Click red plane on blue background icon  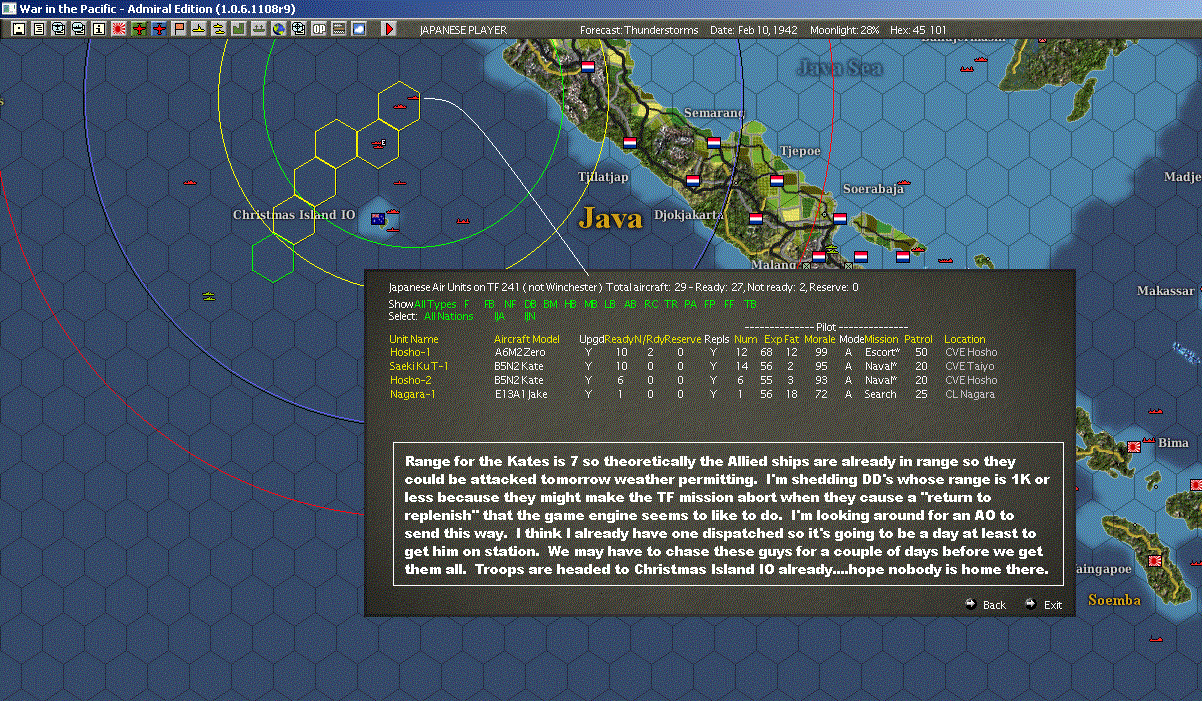click(x=159, y=30)
